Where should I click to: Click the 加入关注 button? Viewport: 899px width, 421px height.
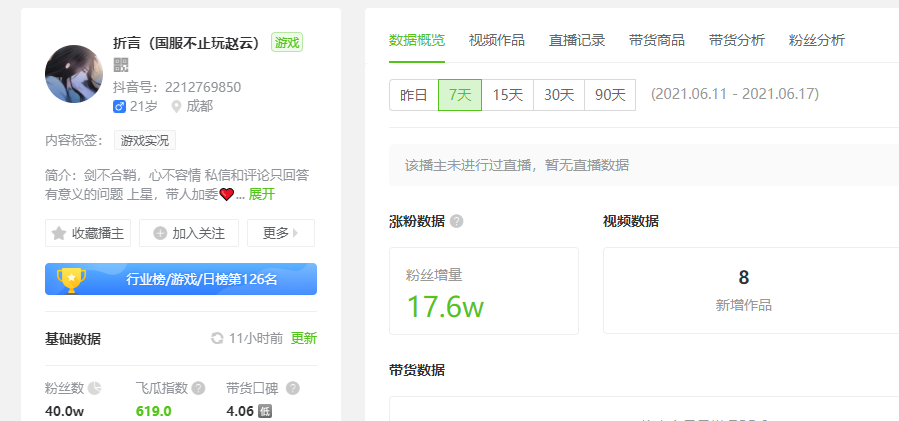[x=189, y=233]
